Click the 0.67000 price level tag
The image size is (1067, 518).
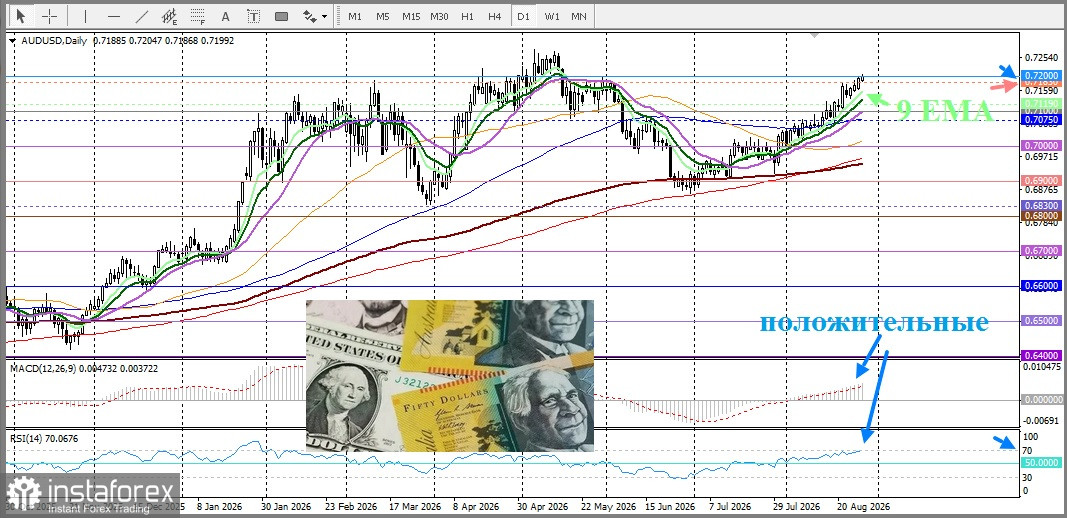1041,250
